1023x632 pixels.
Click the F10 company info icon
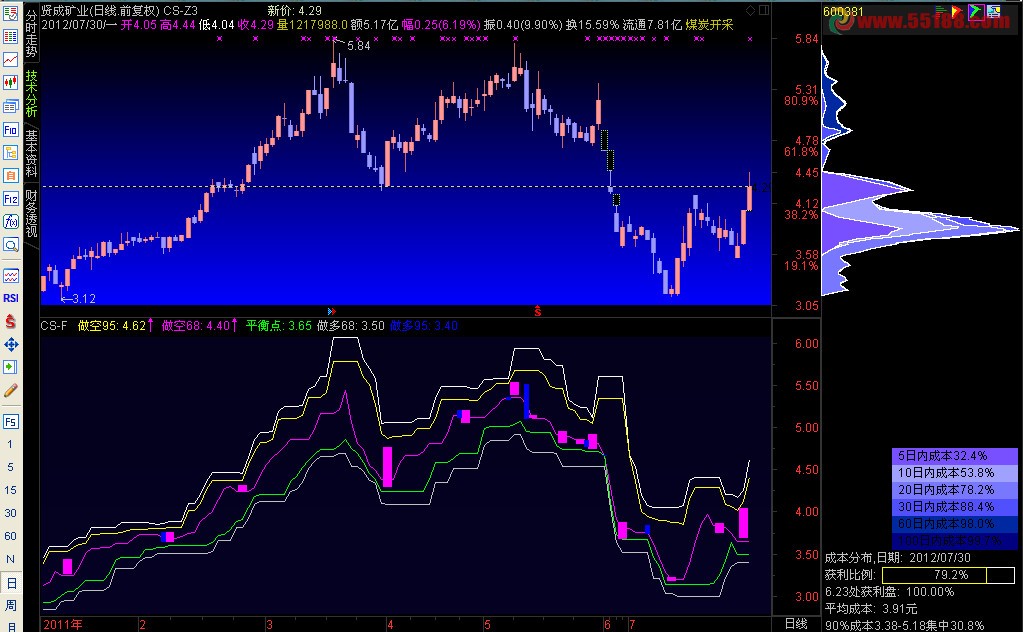tap(10, 129)
